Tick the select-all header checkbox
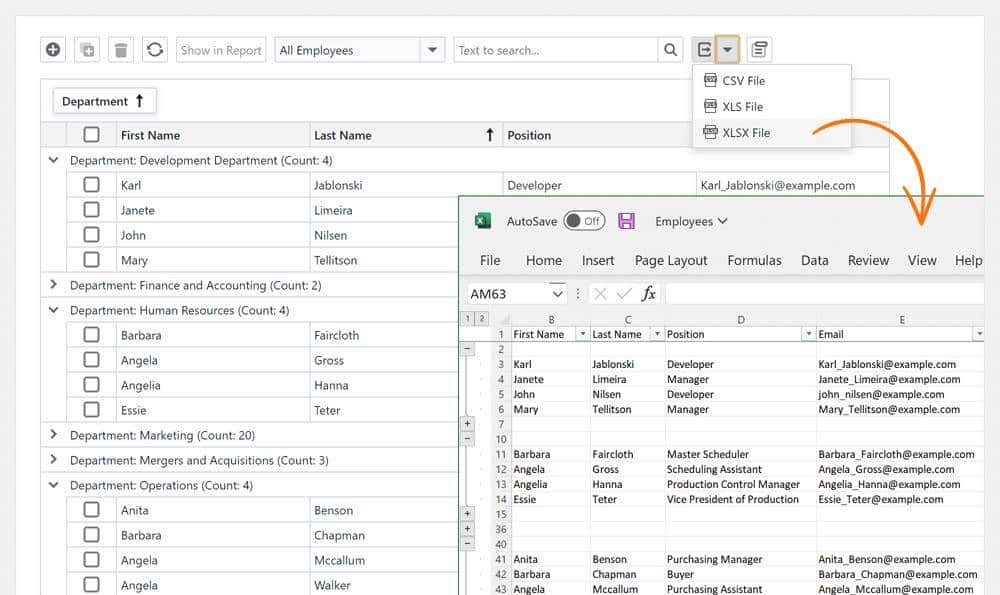Image resolution: width=1000 pixels, height=595 pixels. (x=91, y=135)
